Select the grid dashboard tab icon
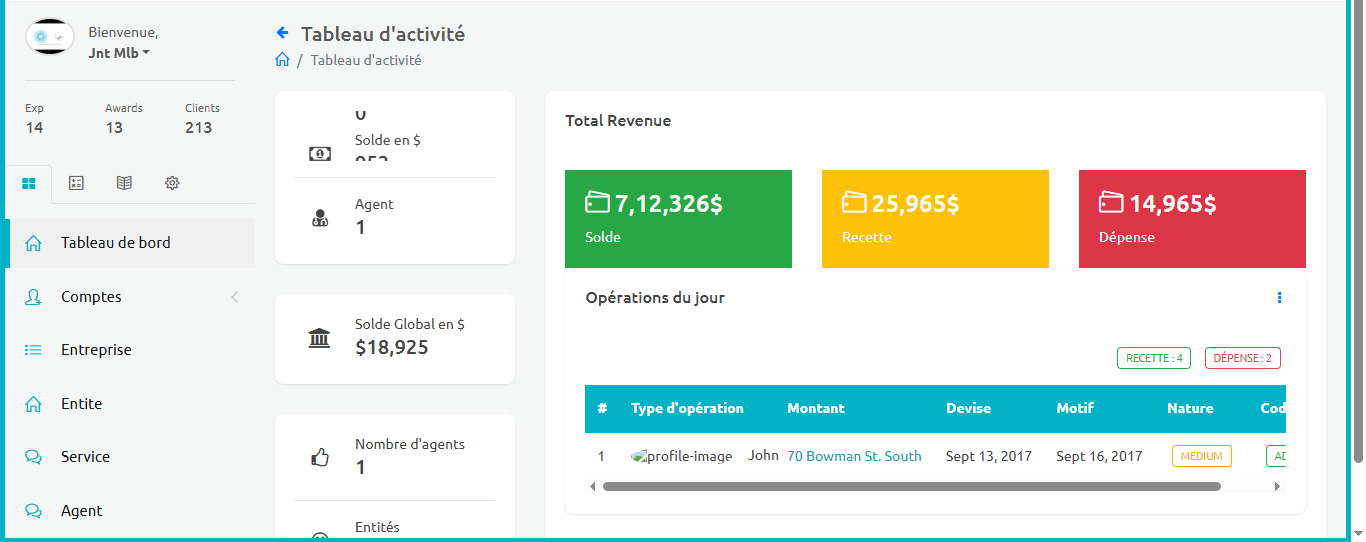This screenshot has height=542, width=1366. tap(29, 183)
